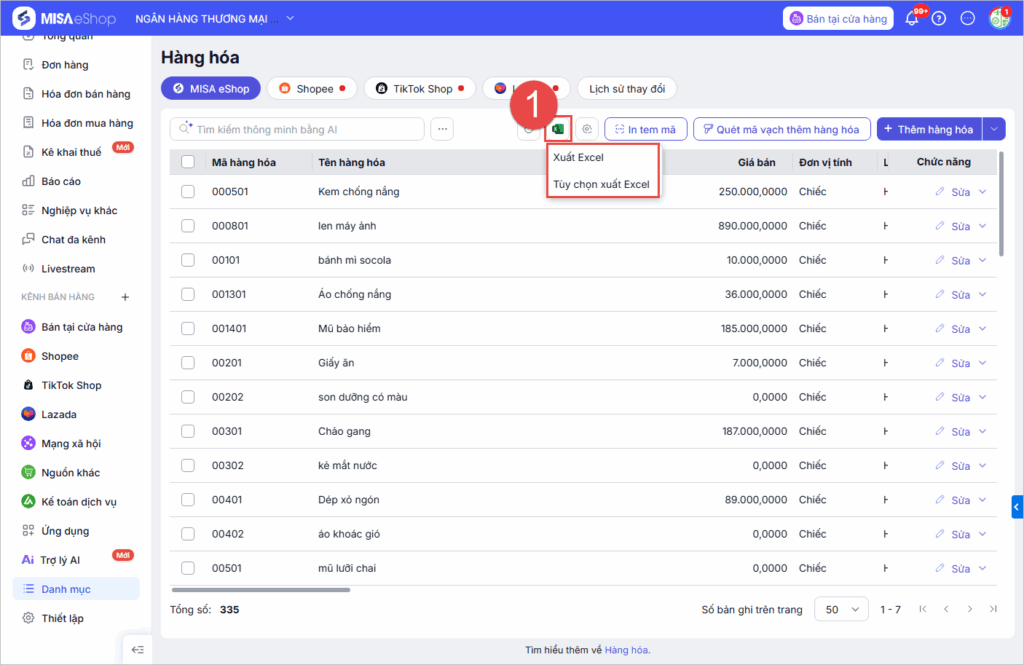Open the Hàng hóa help link

(x=626, y=650)
